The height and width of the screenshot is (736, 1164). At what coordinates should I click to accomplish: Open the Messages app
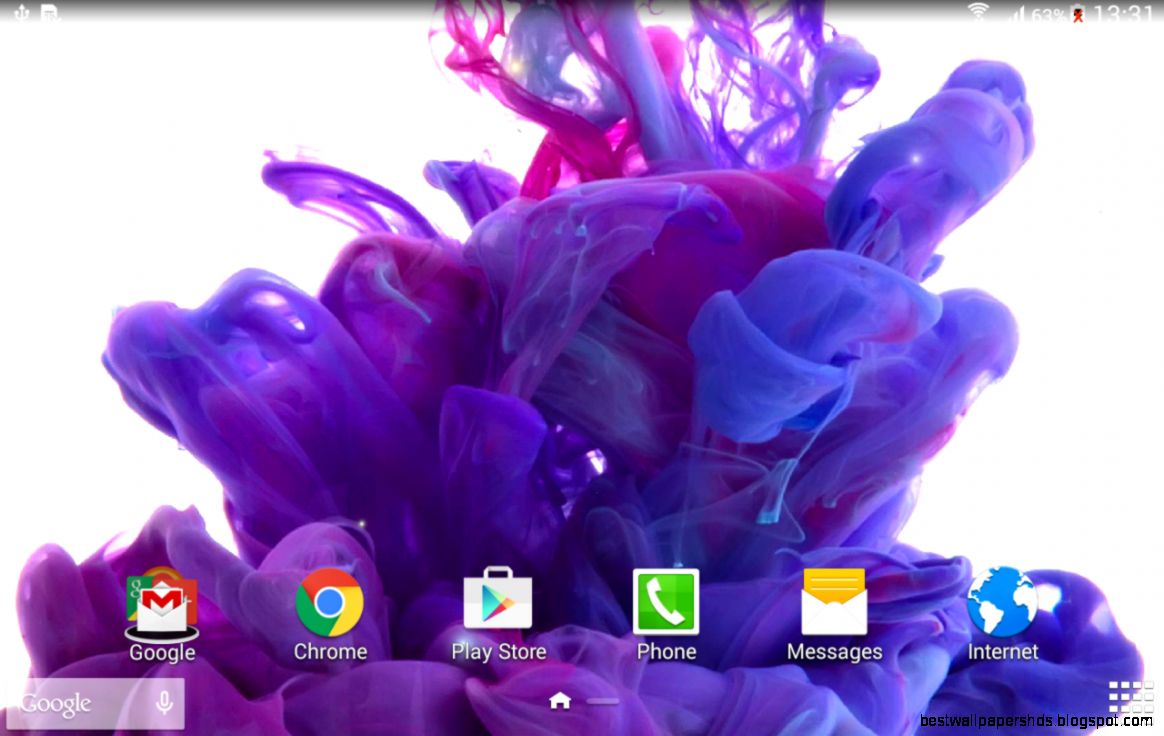(x=834, y=602)
